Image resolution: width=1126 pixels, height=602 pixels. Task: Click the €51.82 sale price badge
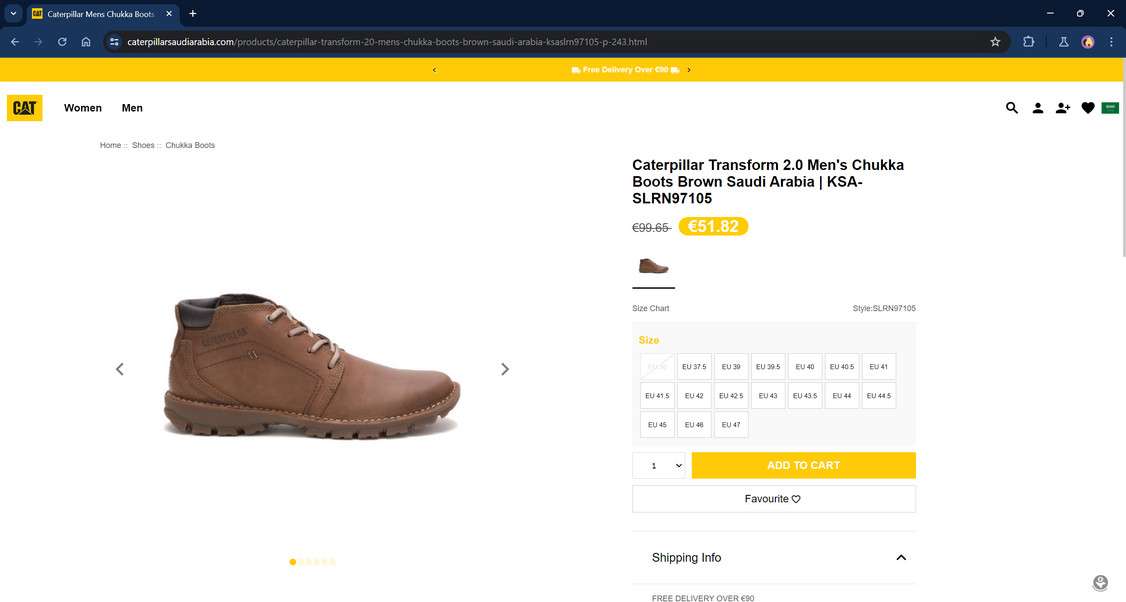pyautogui.click(x=713, y=226)
